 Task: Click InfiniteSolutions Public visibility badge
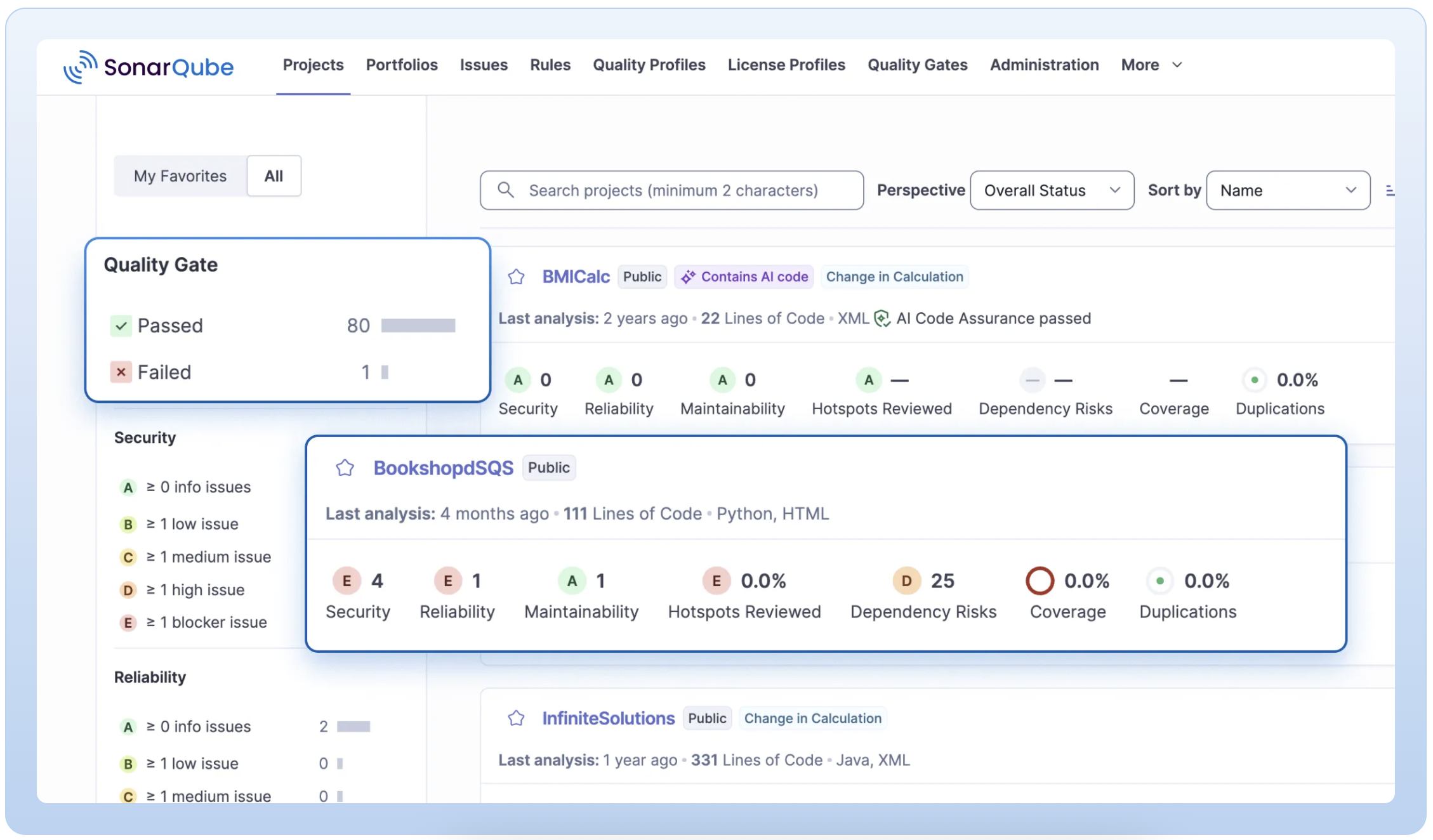tap(707, 718)
